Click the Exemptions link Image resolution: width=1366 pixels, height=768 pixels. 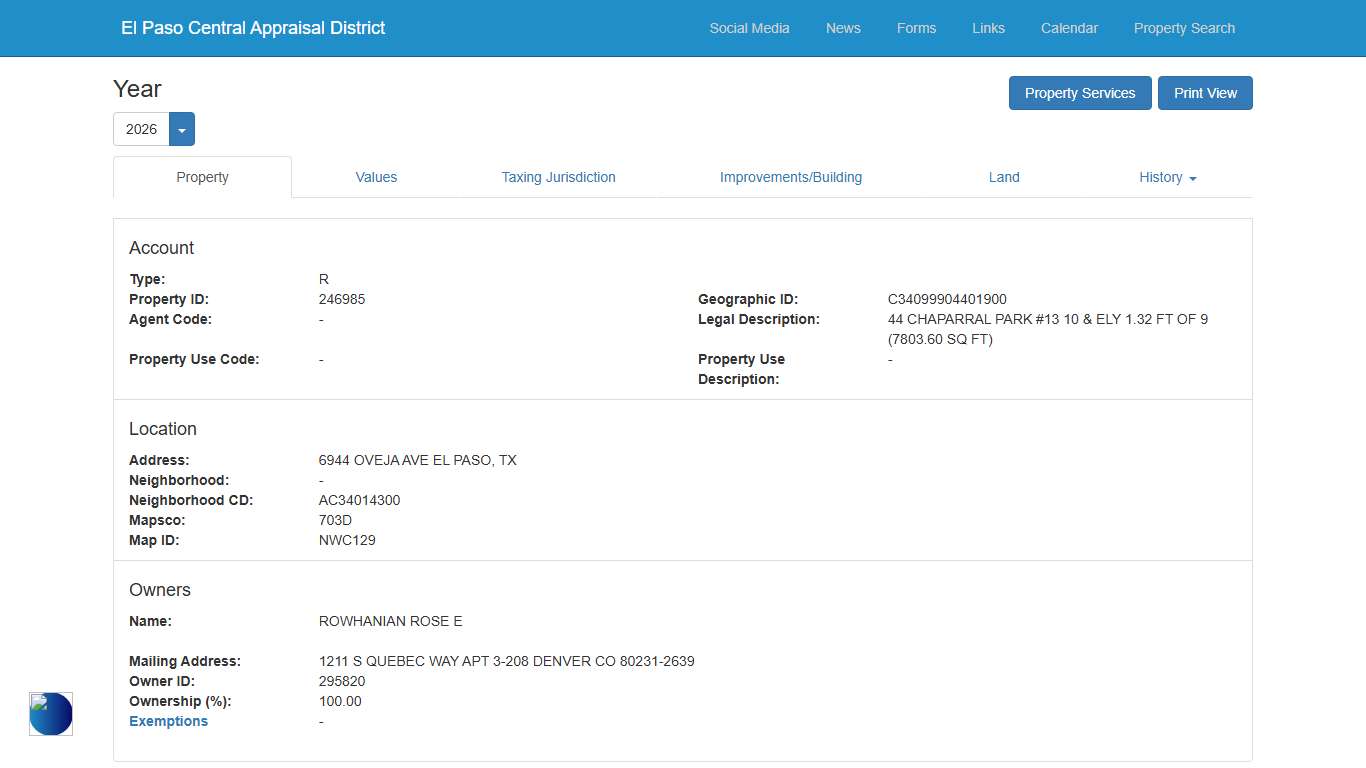coord(168,721)
